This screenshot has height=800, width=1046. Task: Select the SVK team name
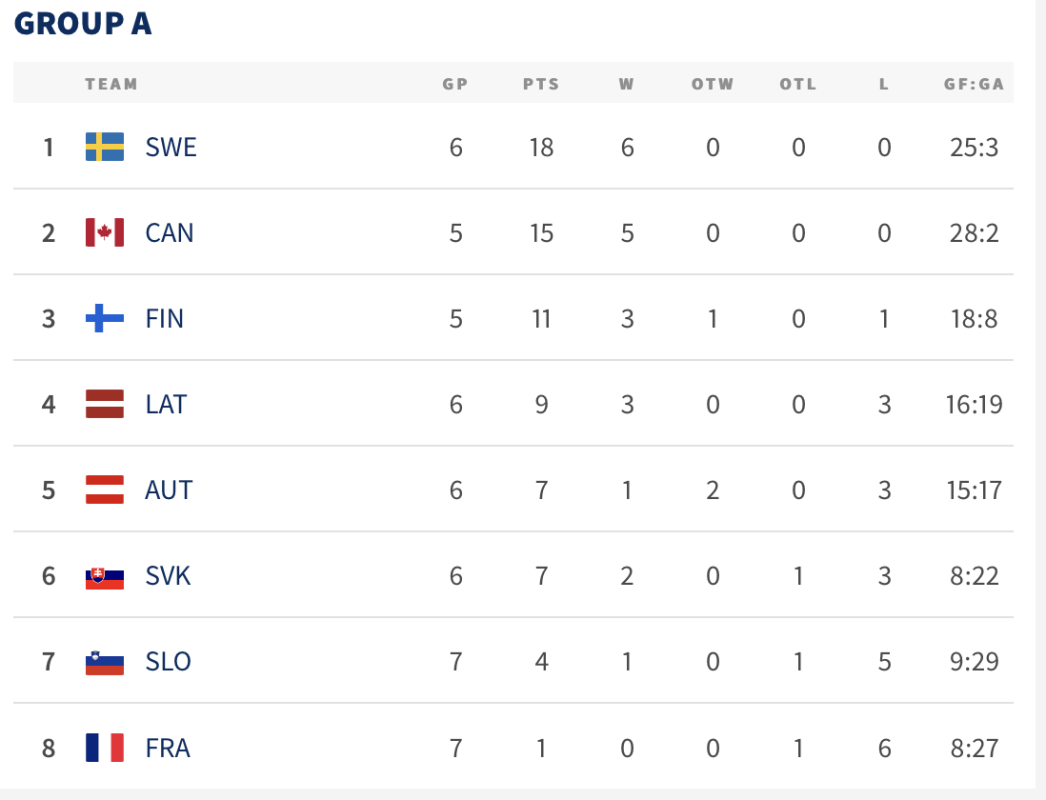point(168,576)
